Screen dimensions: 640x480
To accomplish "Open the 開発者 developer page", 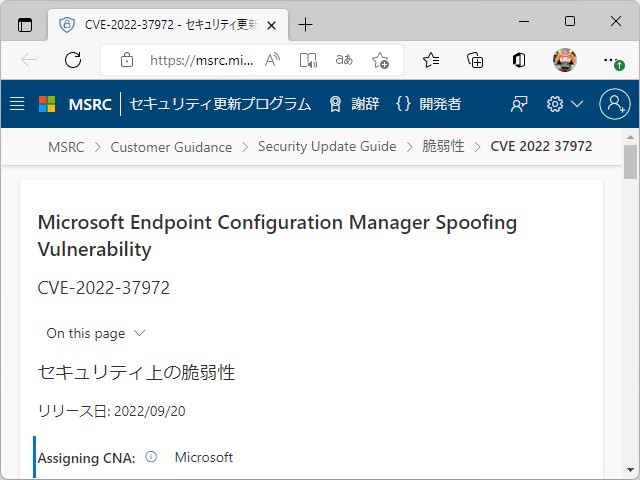I will coord(428,104).
